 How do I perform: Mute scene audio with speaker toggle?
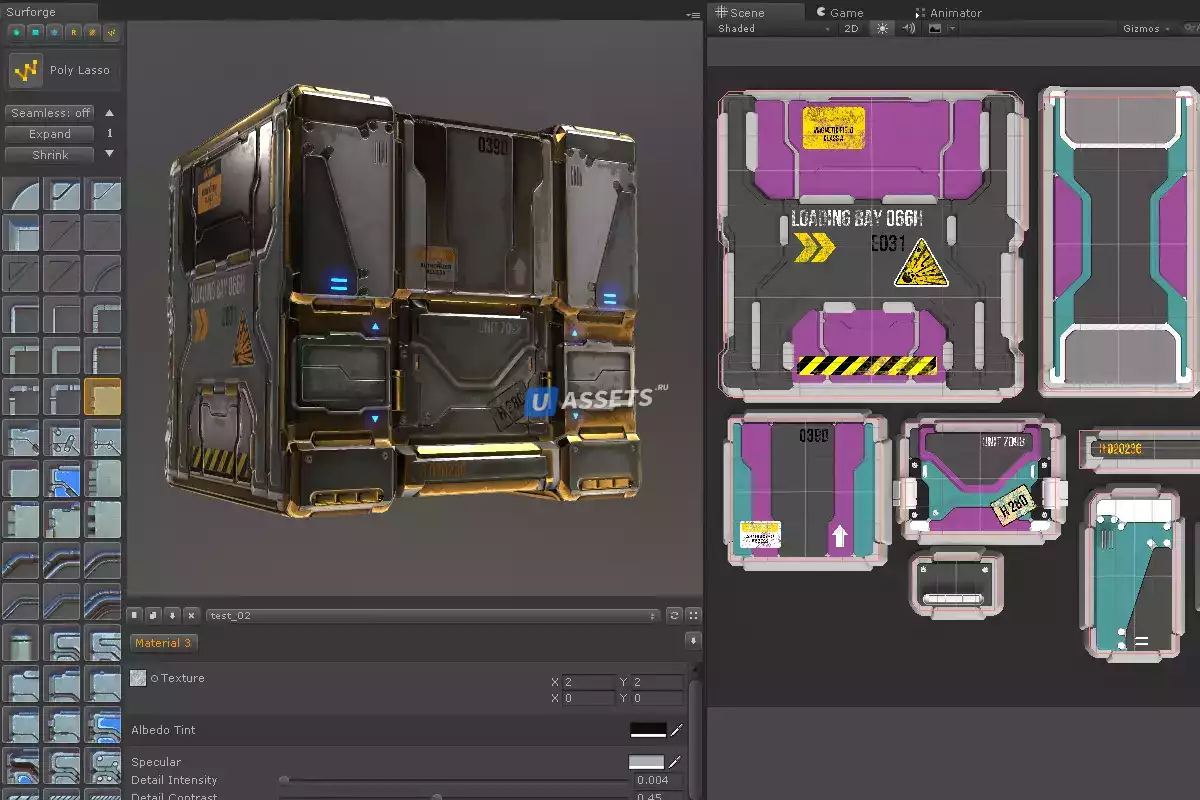(x=908, y=29)
